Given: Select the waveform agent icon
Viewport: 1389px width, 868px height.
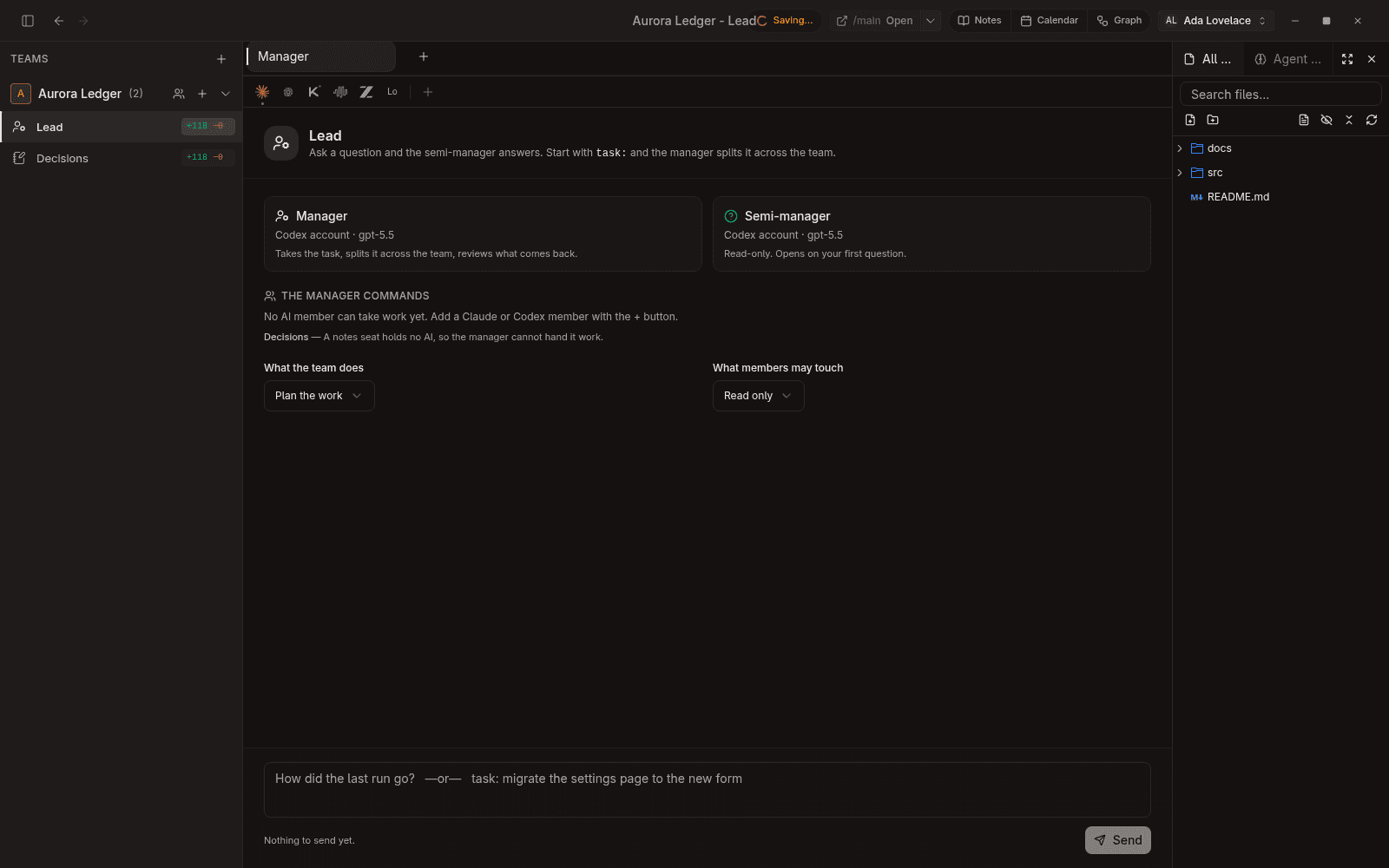Looking at the screenshot, I should point(340,92).
